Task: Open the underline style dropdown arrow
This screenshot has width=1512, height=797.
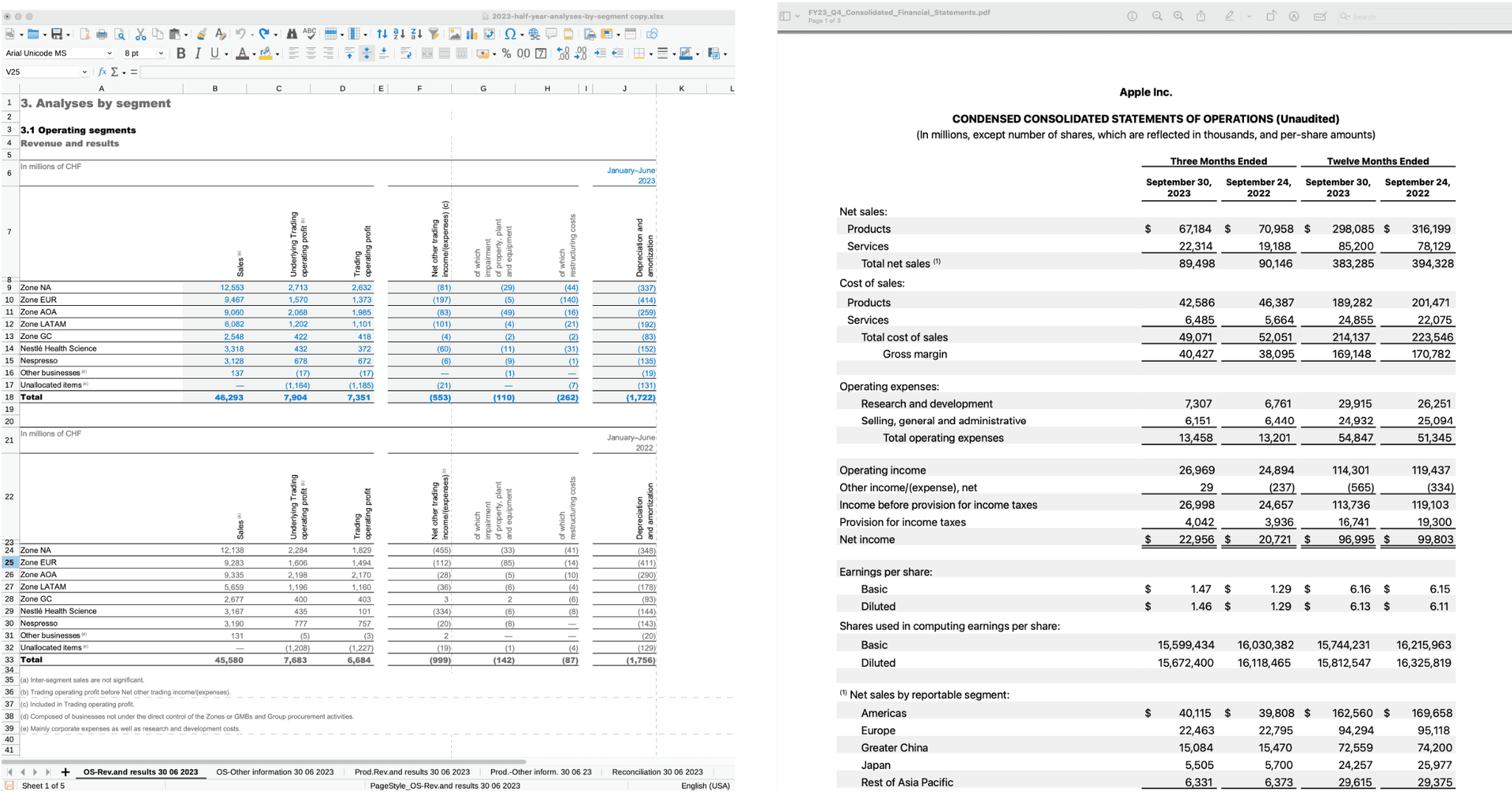Action: click(227, 54)
